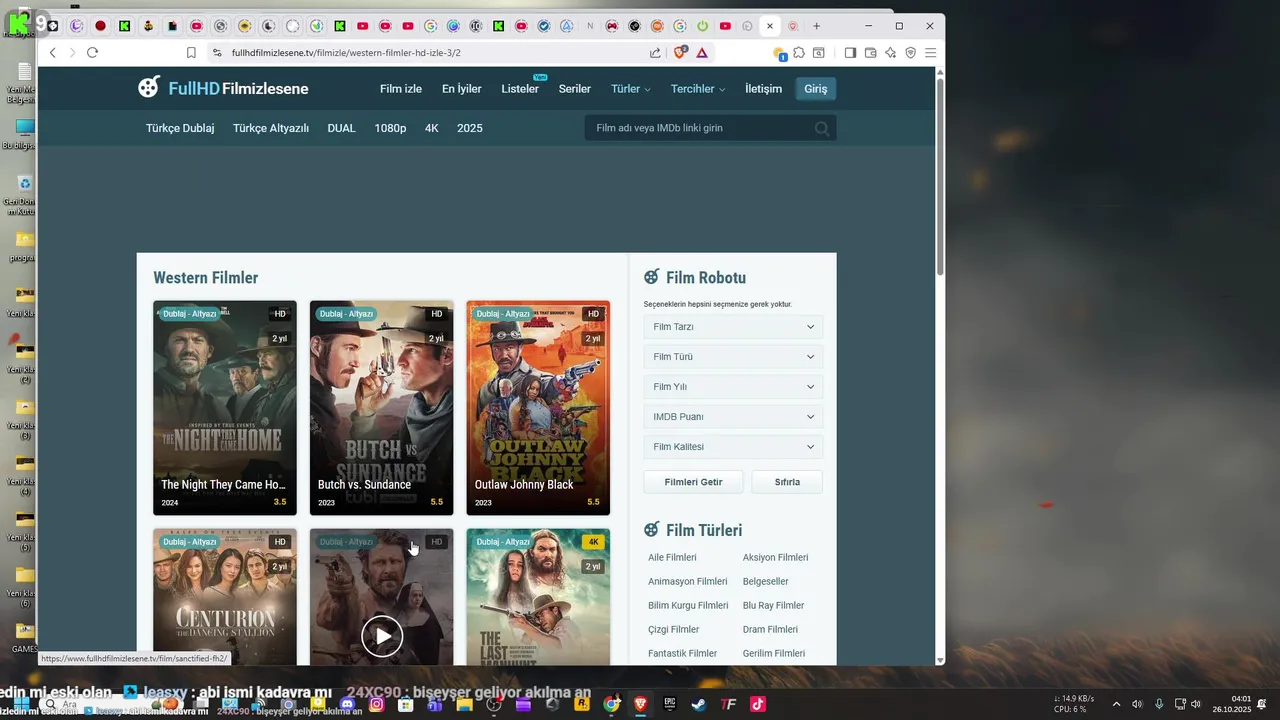Expand the Film Yılı dropdown
Viewport: 1280px width, 720px height.
pos(733,387)
